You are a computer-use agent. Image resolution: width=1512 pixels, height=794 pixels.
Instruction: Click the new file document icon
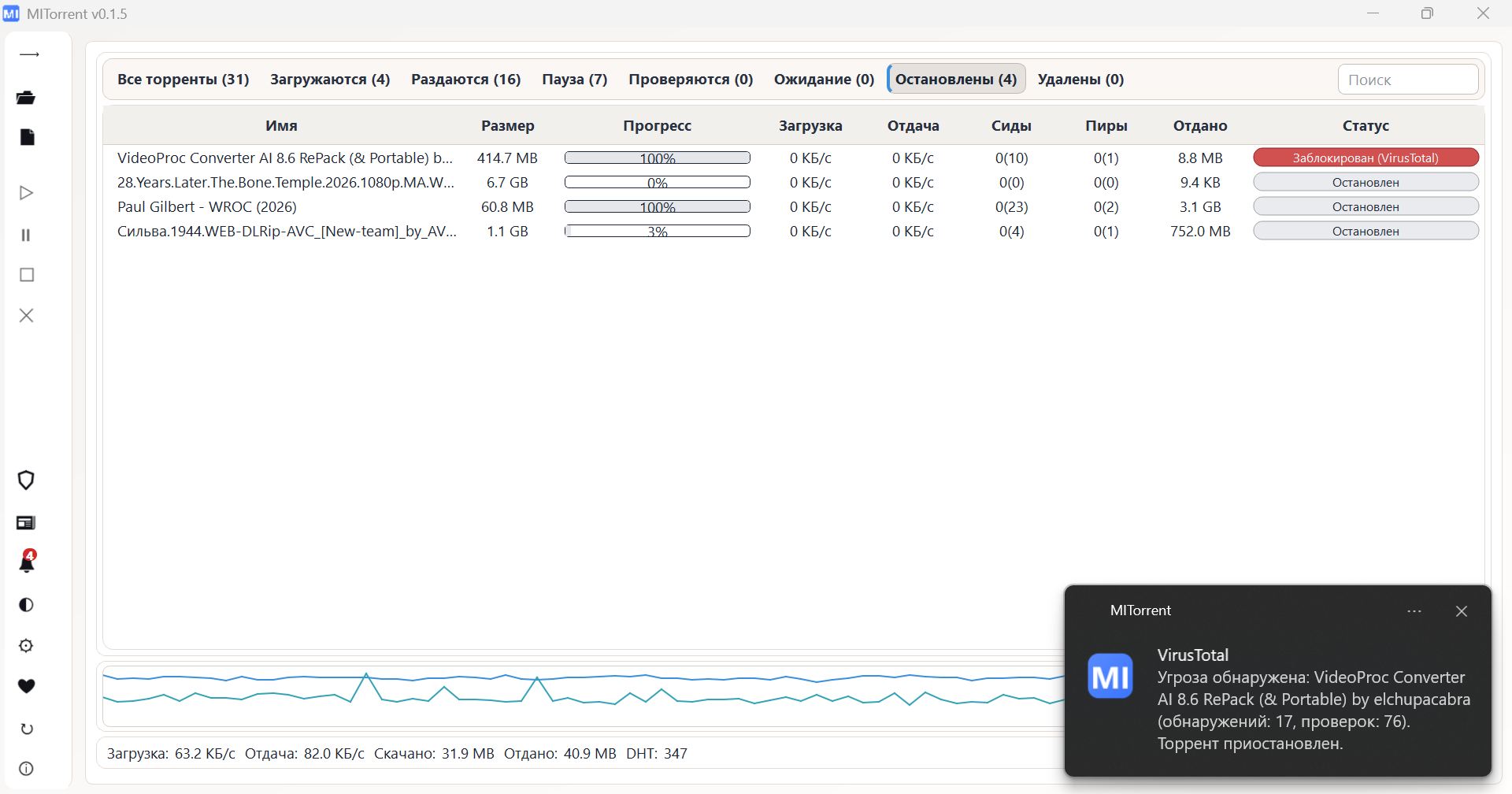pos(27,138)
